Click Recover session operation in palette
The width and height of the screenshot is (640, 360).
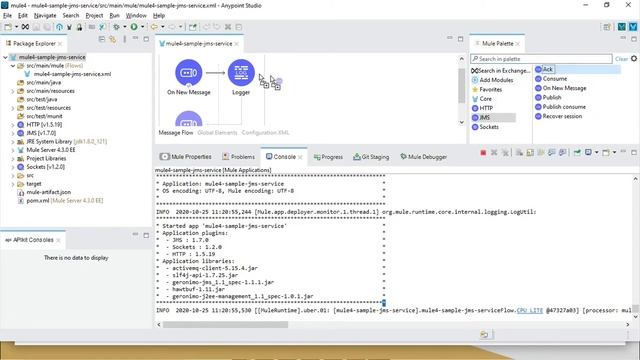(x=559, y=116)
